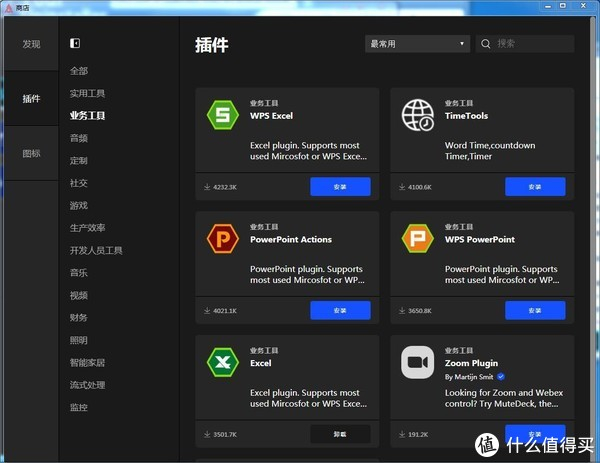Switch to the 图标 tab
This screenshot has width=600, height=463.
(31, 153)
